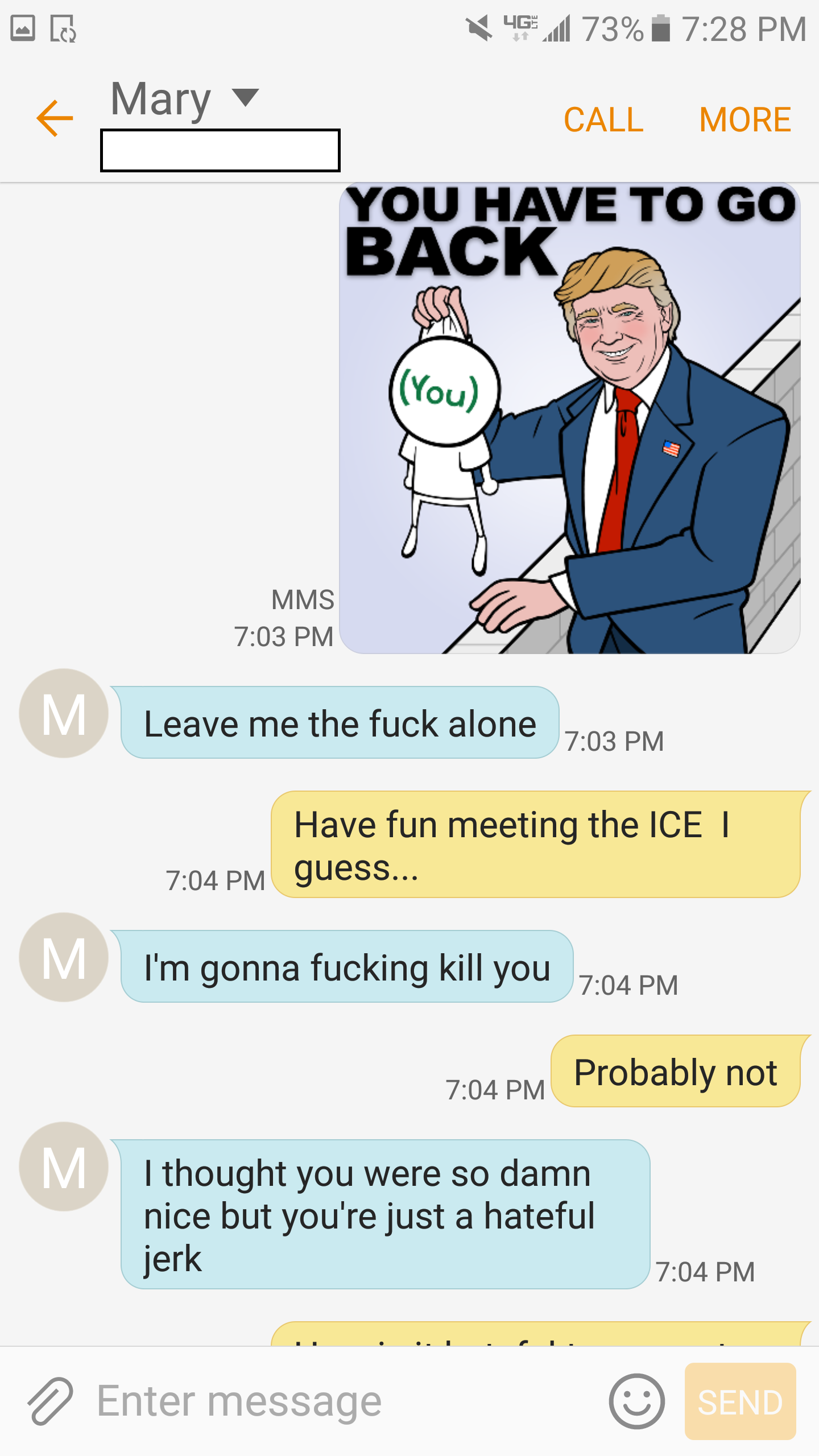The image size is (819, 1456).
Task: Open the "You have to go back" MMS image
Action: tap(570, 418)
